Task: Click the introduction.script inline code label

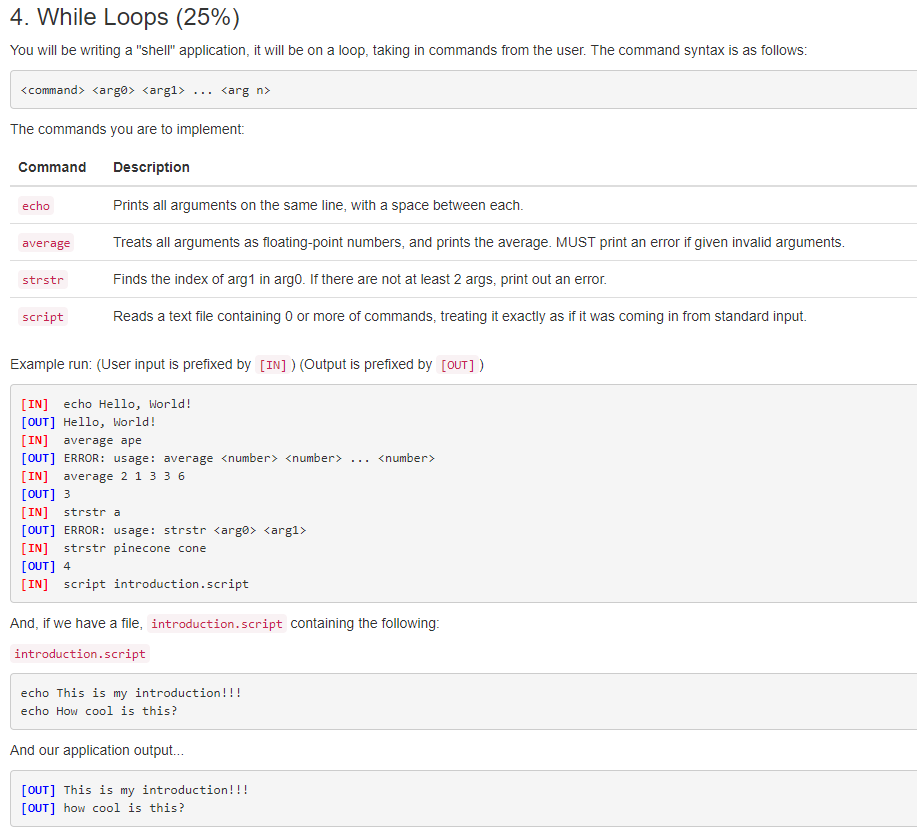Action: coord(216,623)
